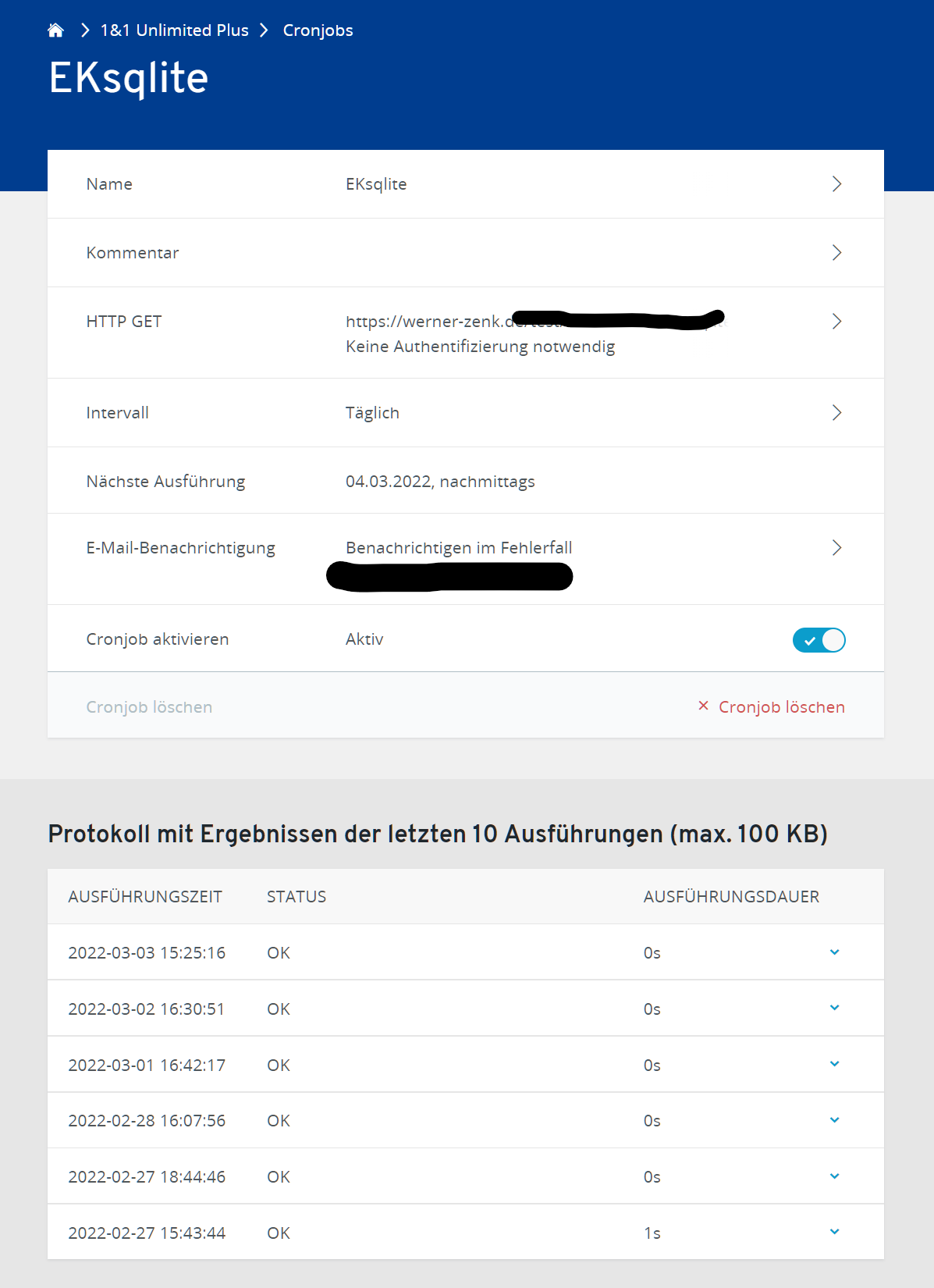Click the EKsqlite name value
This screenshot has width=934, height=1288.
coord(376,184)
